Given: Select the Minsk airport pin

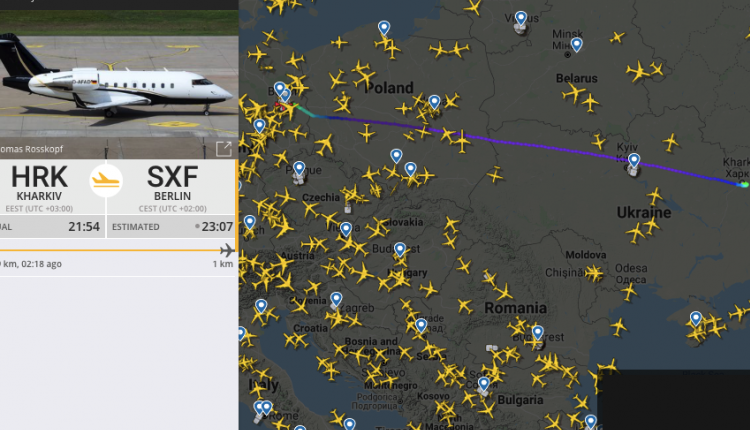Looking at the screenshot, I should [577, 45].
